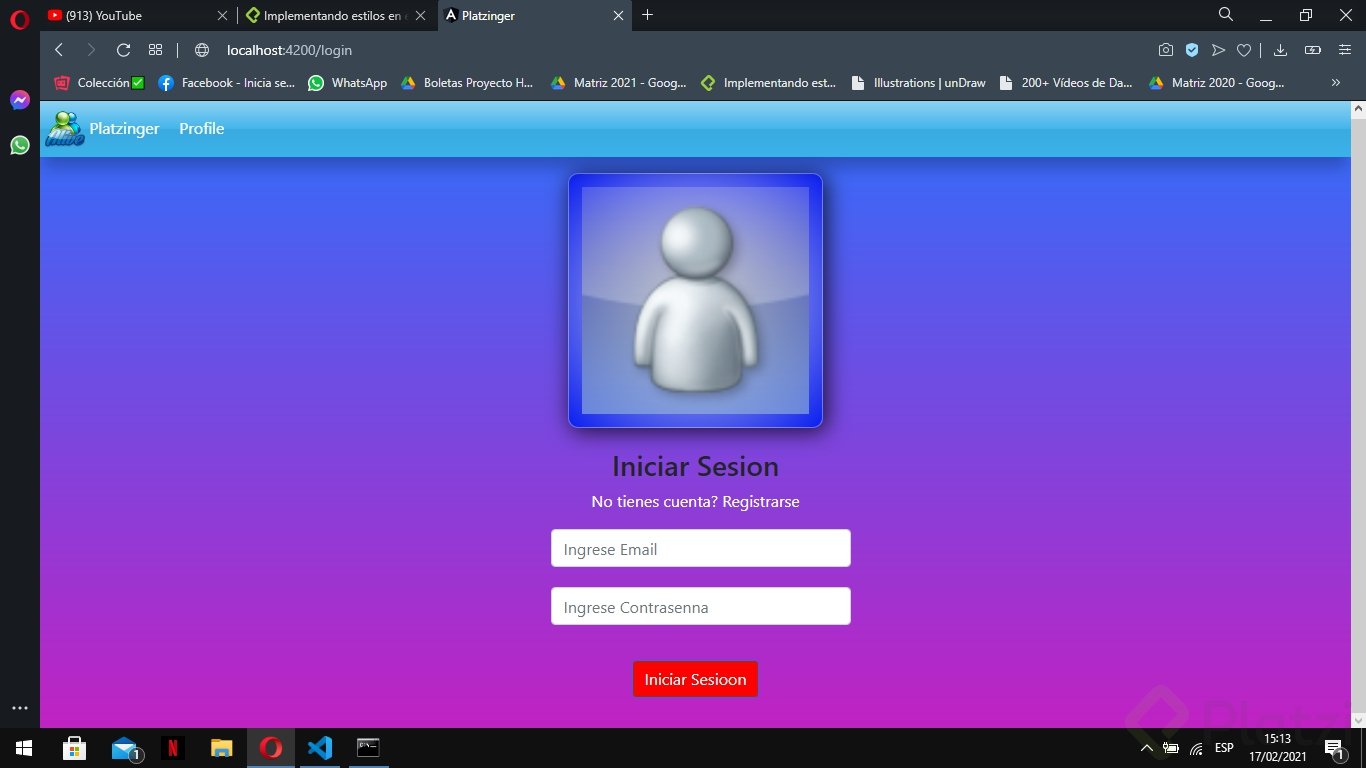Reload the localhost login page
1366x768 pixels.
[124, 50]
